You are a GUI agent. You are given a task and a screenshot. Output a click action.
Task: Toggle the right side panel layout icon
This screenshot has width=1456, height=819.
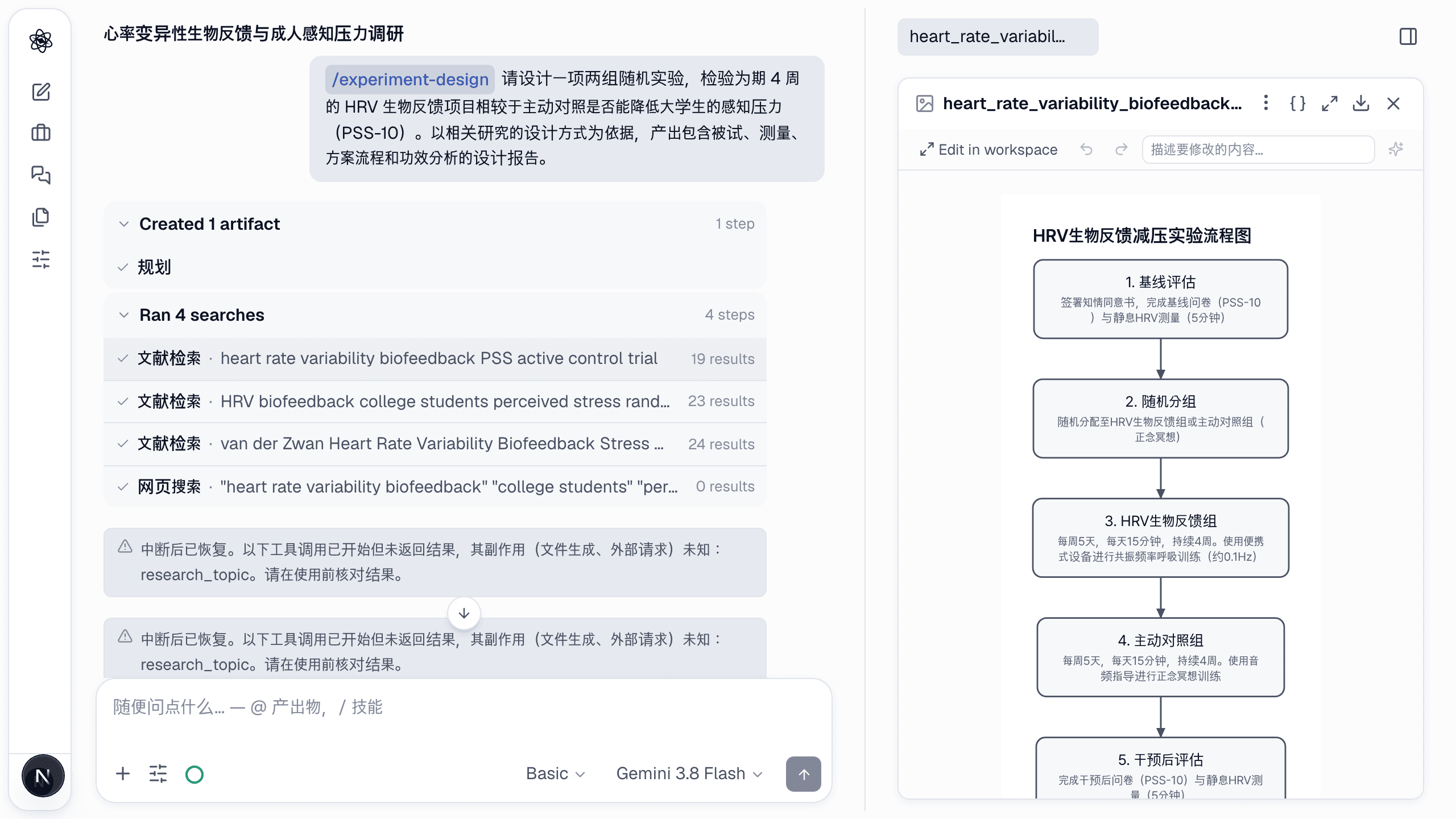click(1408, 37)
